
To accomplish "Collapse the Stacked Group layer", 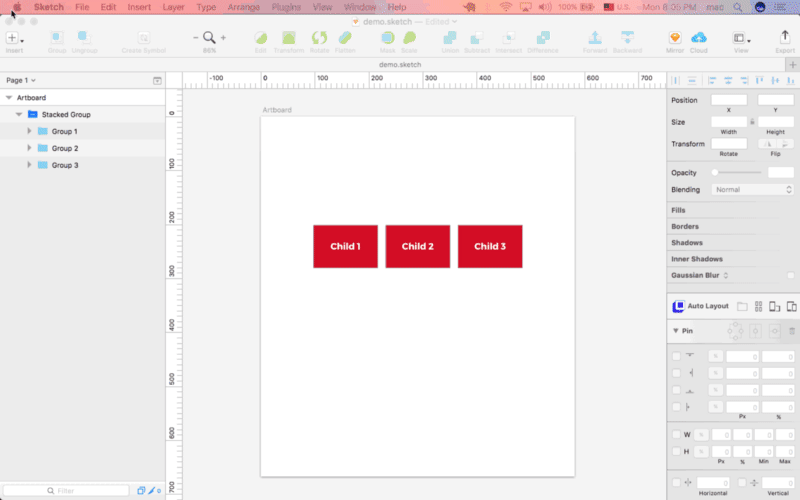I will (x=19, y=114).
